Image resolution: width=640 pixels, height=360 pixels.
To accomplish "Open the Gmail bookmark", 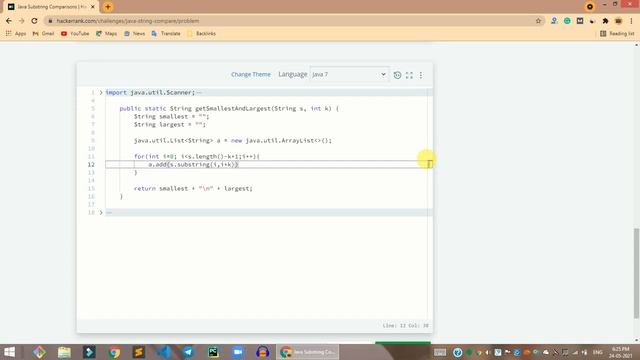I will (x=43, y=33).
